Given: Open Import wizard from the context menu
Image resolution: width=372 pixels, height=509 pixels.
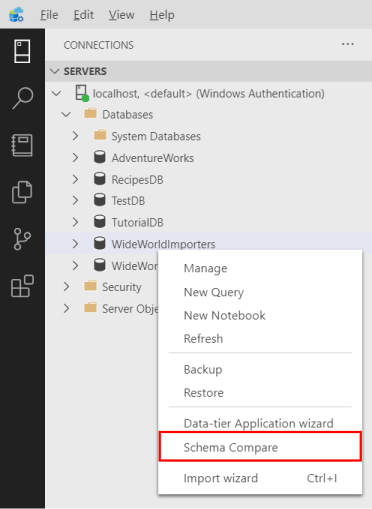Looking at the screenshot, I should click(x=260, y=478).
